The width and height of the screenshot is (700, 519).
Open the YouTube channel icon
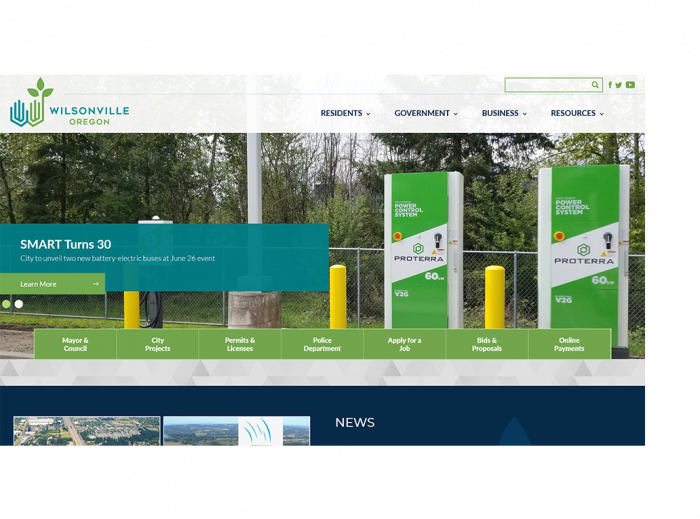tap(630, 85)
